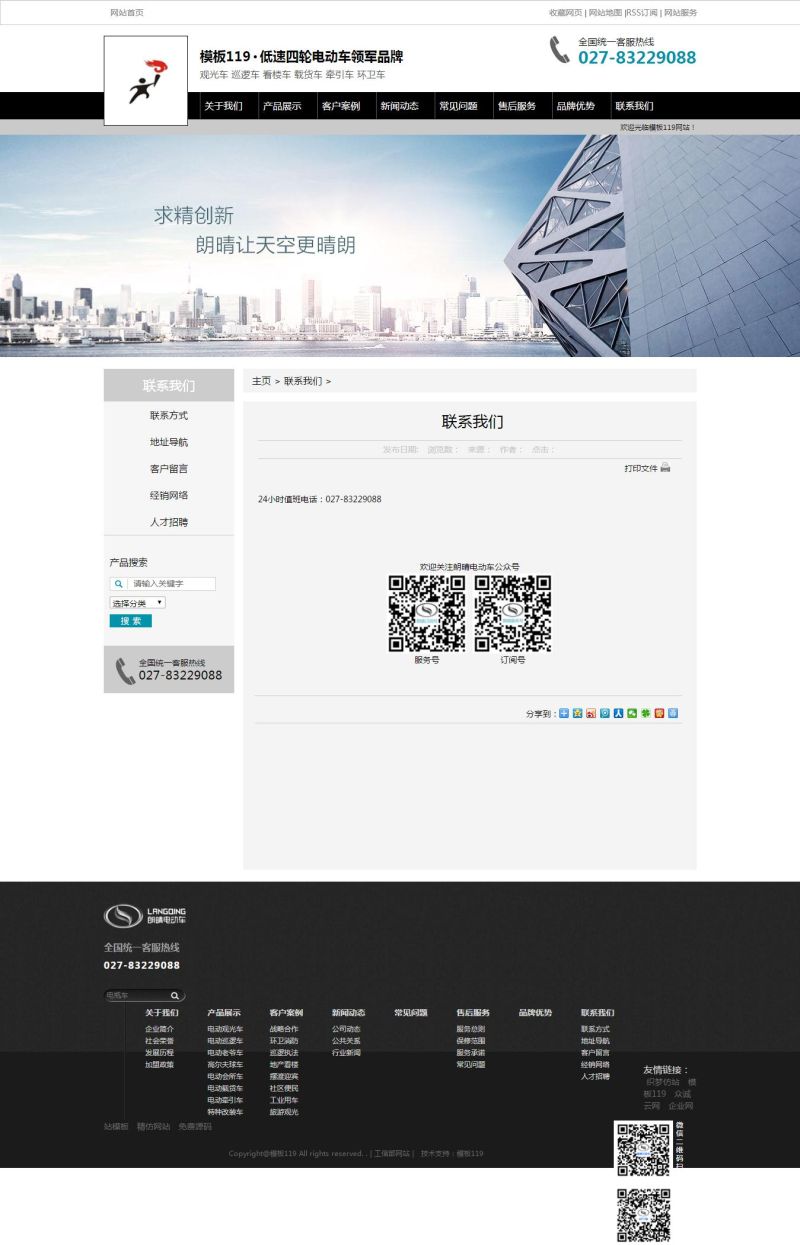
Task: Open 售后服务 in the main navigation
Action: pyautogui.click(x=517, y=106)
